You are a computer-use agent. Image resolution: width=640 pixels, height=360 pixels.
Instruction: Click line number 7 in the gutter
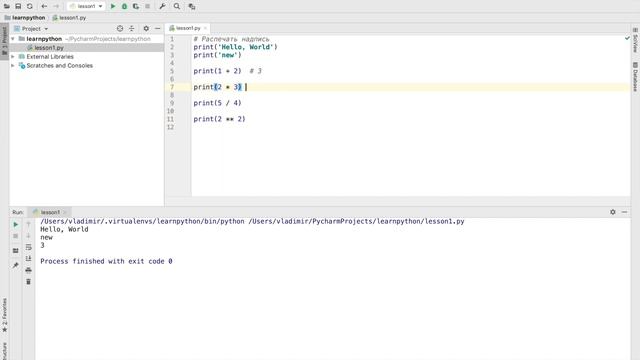(172, 87)
